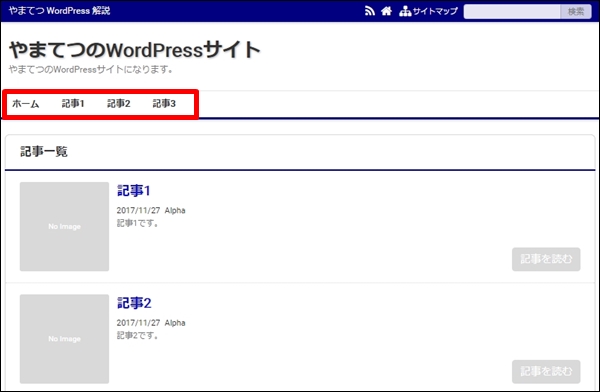Open the サイトマップ sitemap link
This screenshot has width=600, height=392.
428,11
